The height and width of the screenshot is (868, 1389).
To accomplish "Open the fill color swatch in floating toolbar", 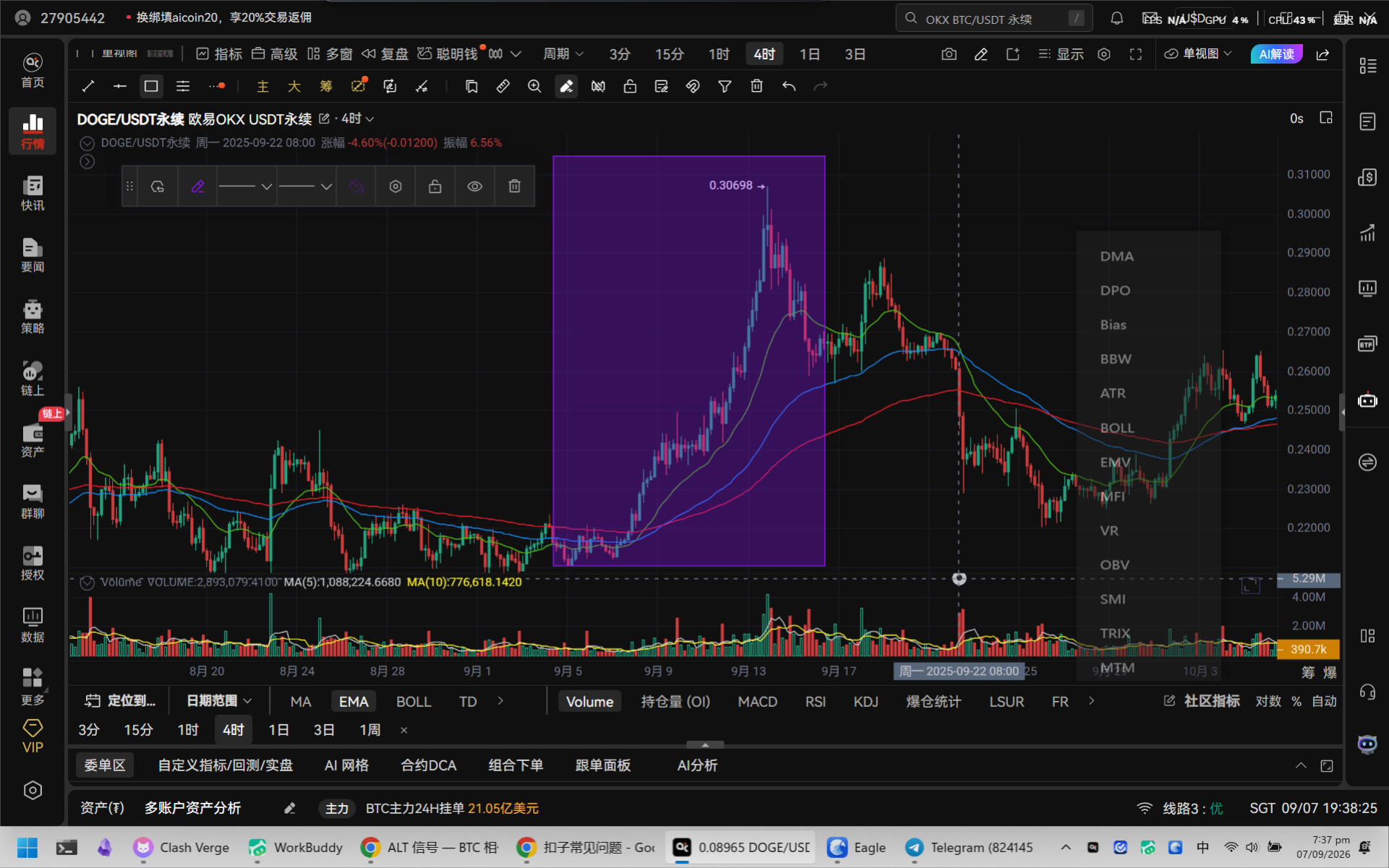I will (x=356, y=186).
